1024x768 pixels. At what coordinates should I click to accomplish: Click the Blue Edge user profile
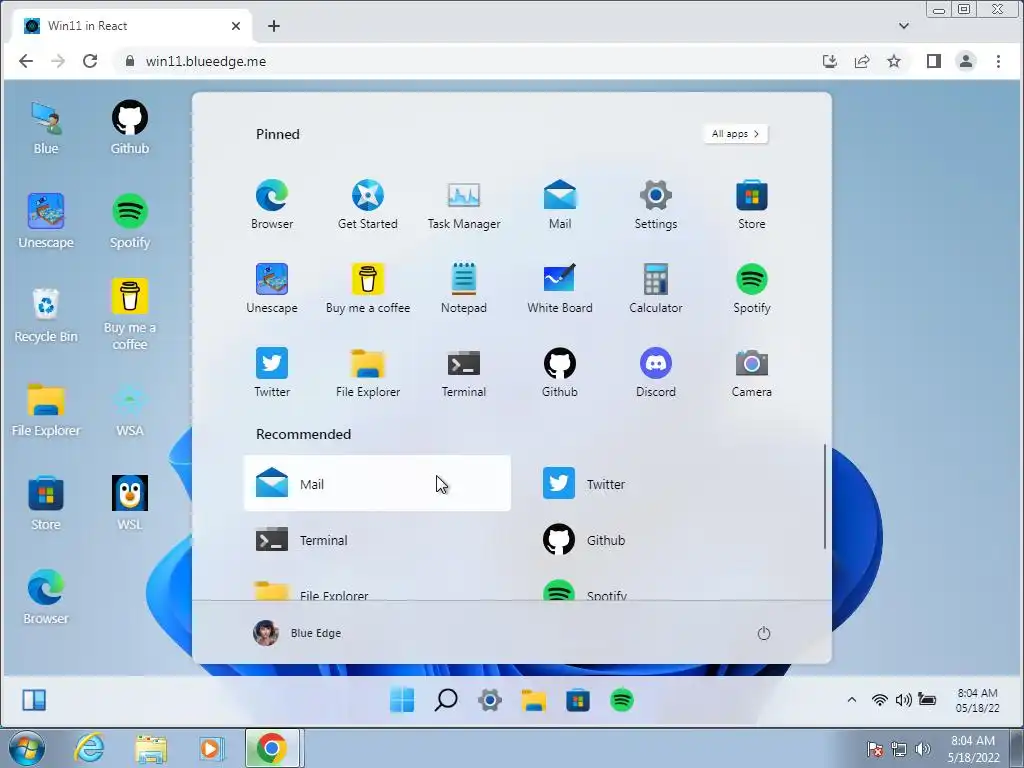pyautogui.click(x=298, y=633)
